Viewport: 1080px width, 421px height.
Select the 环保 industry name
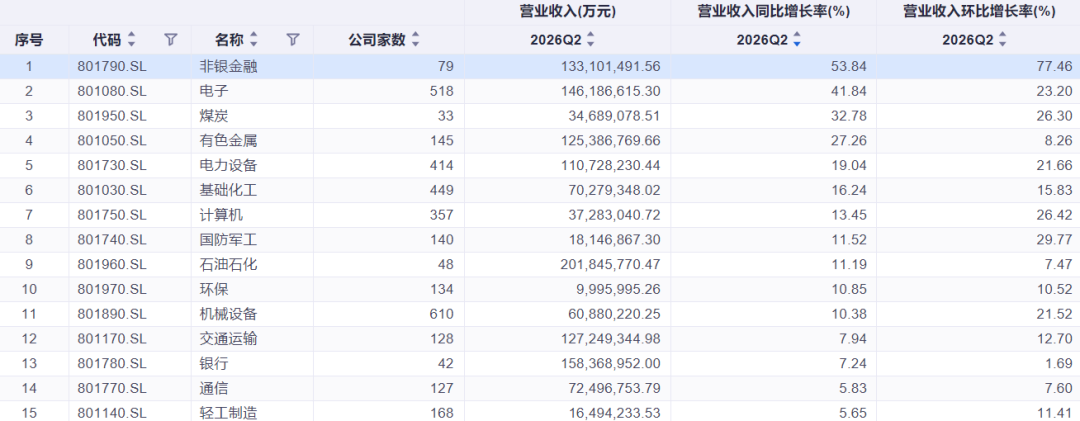click(x=214, y=289)
